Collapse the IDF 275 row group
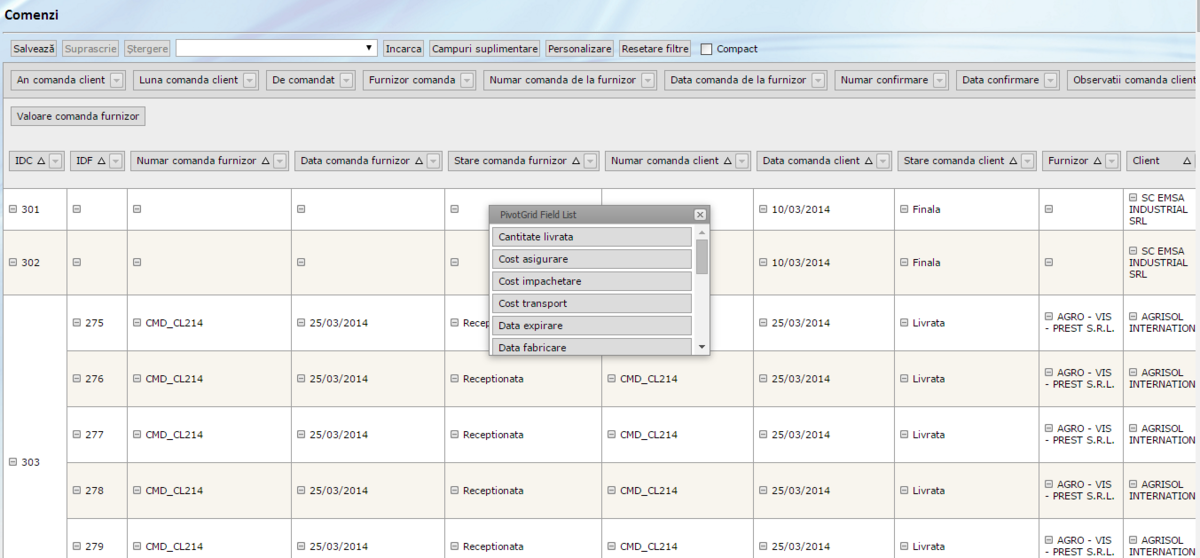This screenshot has width=1200, height=558. [77, 323]
